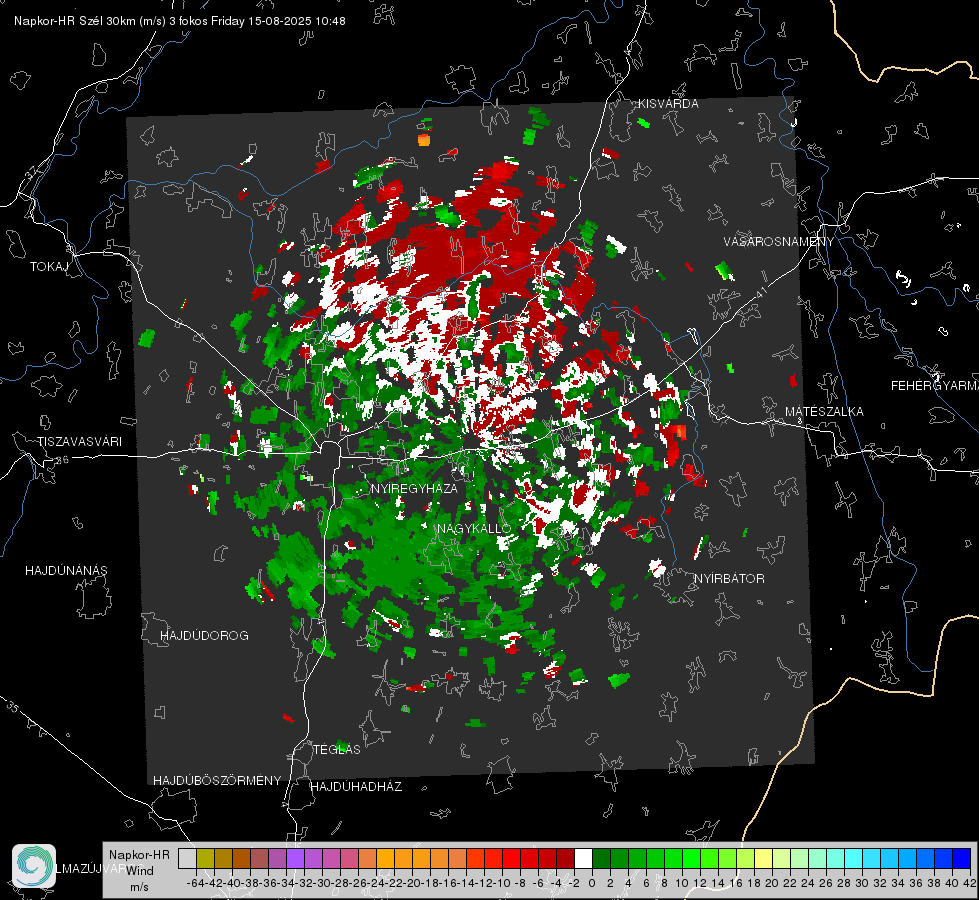Click the 10 value on the wind scale
This screenshot has height=900, width=979.
[x=682, y=883]
